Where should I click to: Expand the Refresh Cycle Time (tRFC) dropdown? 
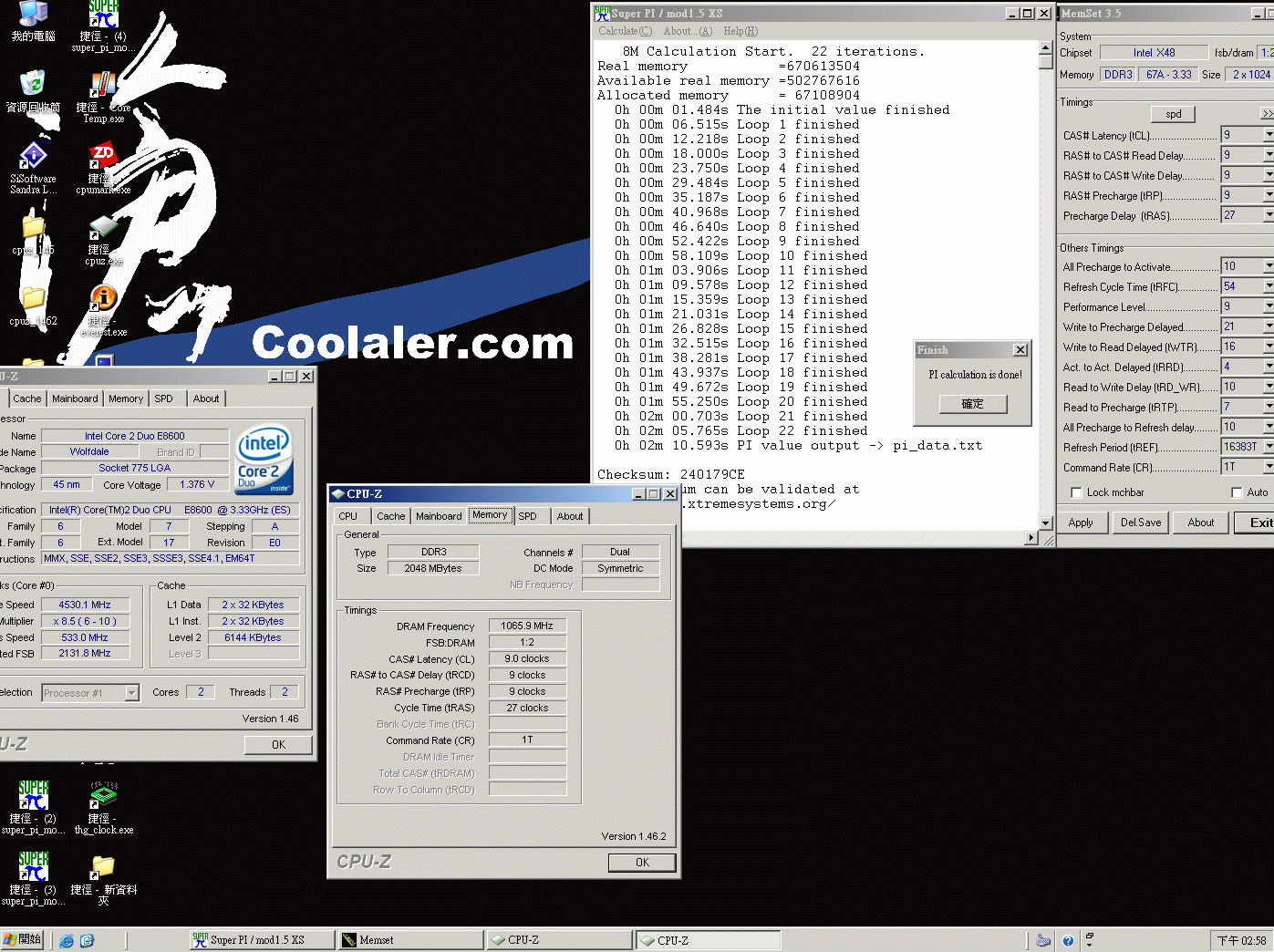click(1269, 286)
